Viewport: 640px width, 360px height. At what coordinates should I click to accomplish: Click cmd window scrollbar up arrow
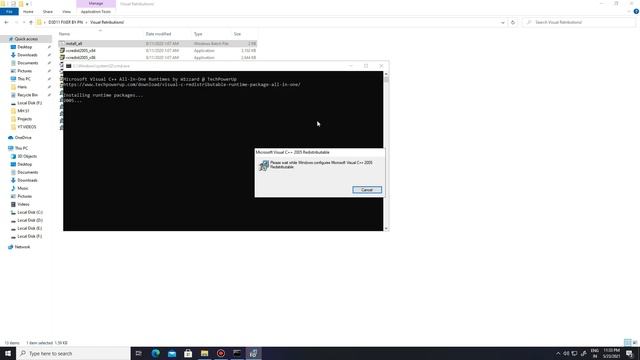pyautogui.click(x=386, y=74)
